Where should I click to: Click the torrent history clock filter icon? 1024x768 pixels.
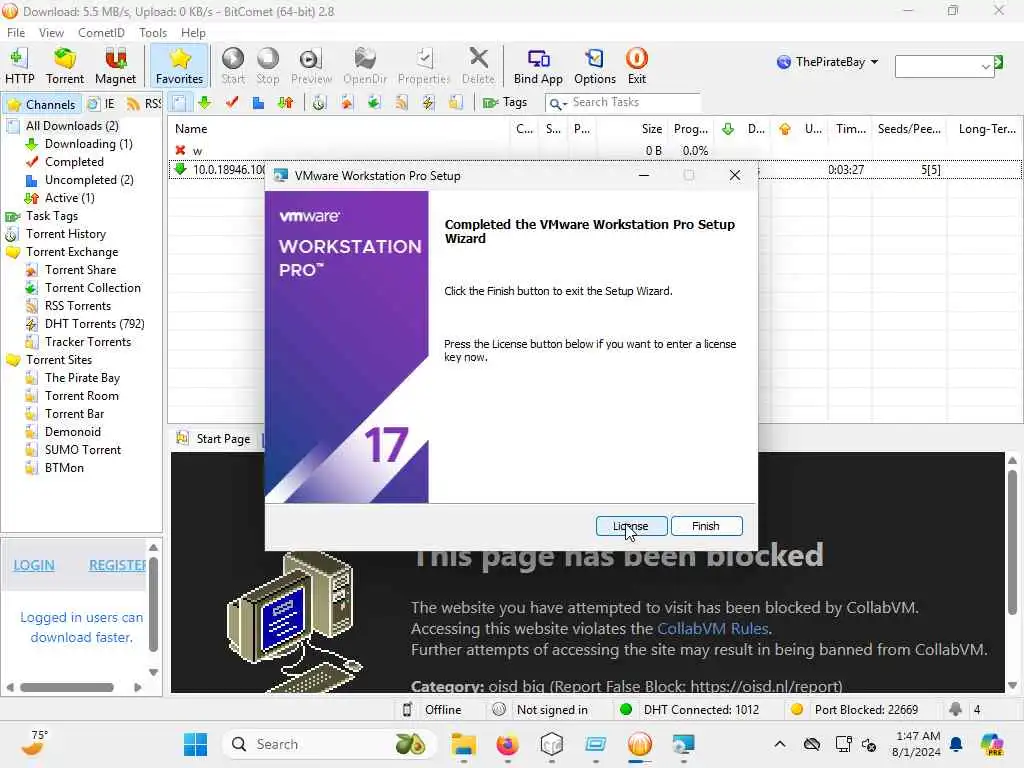[319, 103]
